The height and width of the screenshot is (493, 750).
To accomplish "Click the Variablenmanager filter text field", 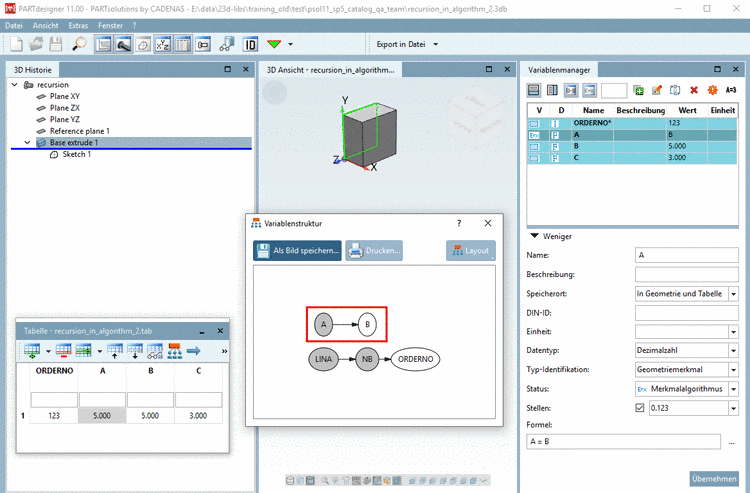I will pos(614,90).
